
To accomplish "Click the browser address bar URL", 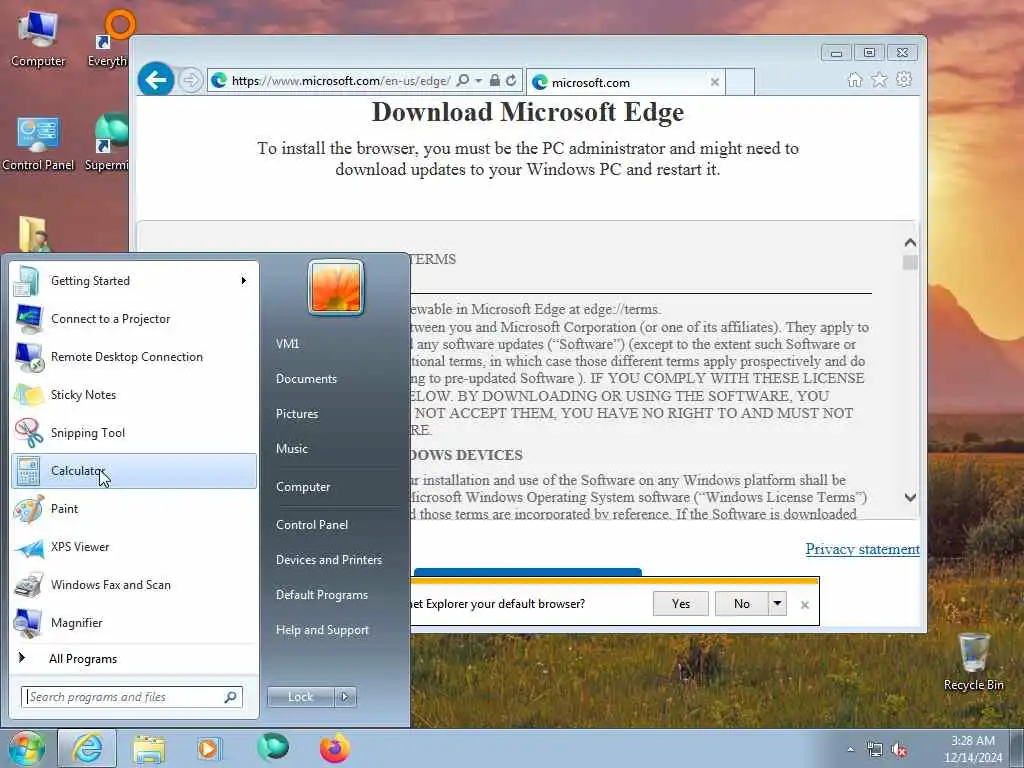I will pos(341,80).
